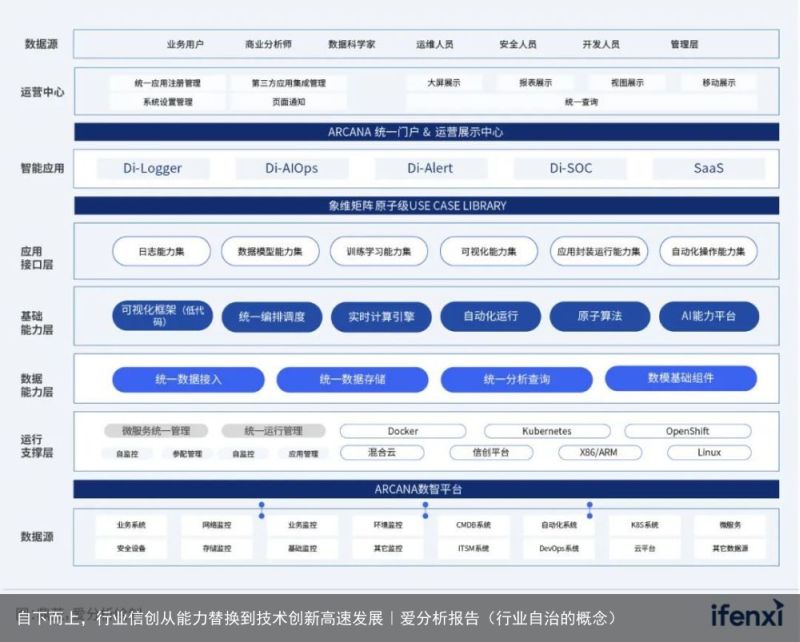800x642 pixels.
Task: Click the 数据科学家 label
Action: click(352, 44)
